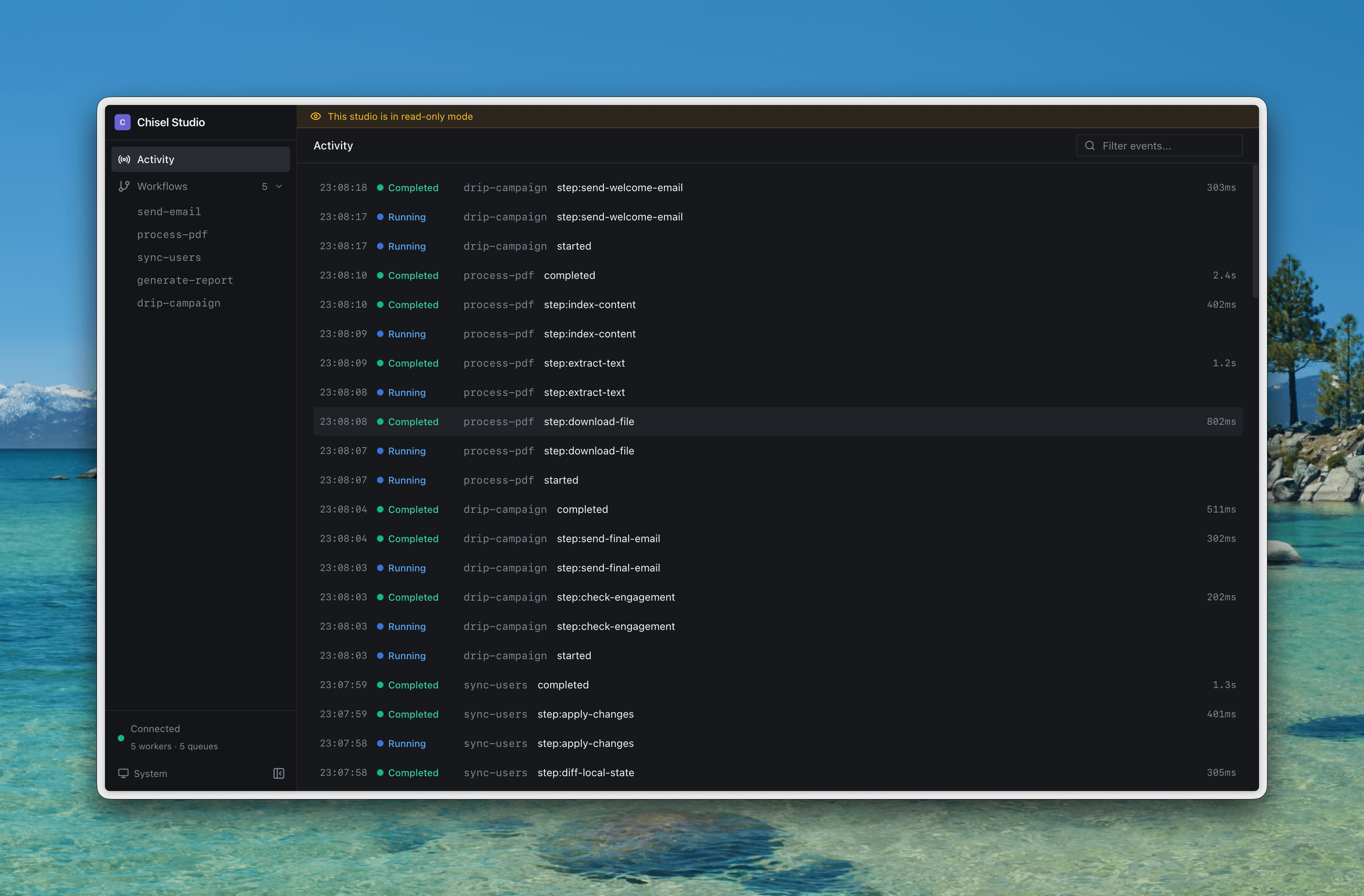
Task: Open the process-pdf workflow
Action: click(172, 234)
